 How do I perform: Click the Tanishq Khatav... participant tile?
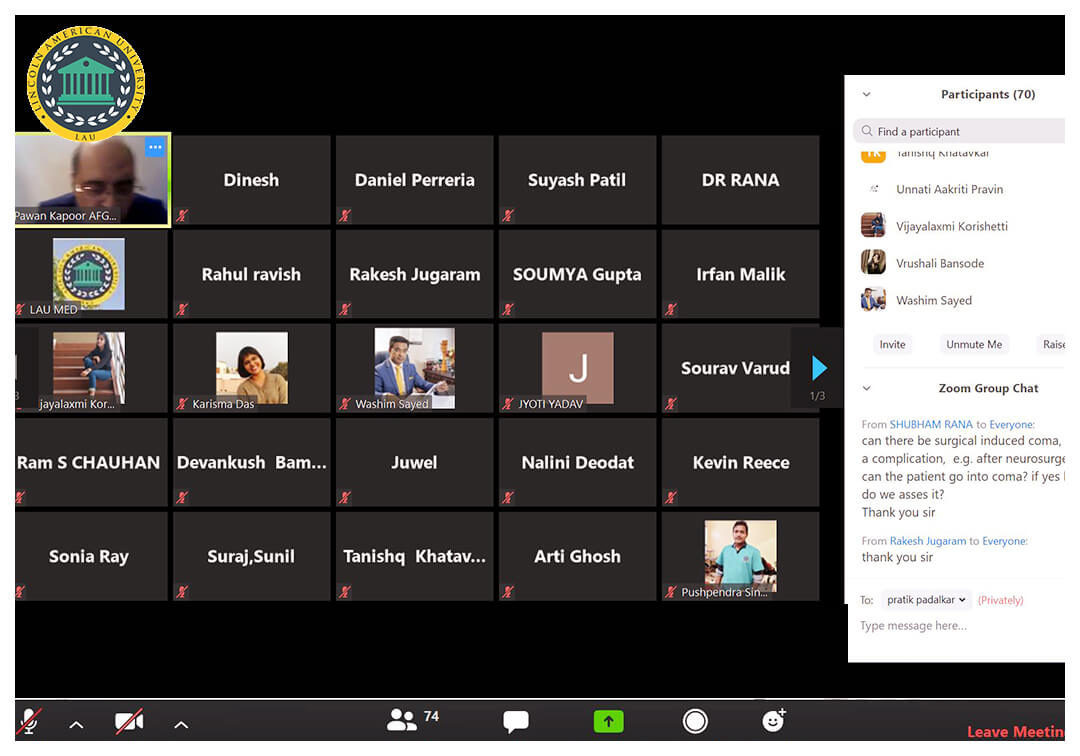point(415,556)
